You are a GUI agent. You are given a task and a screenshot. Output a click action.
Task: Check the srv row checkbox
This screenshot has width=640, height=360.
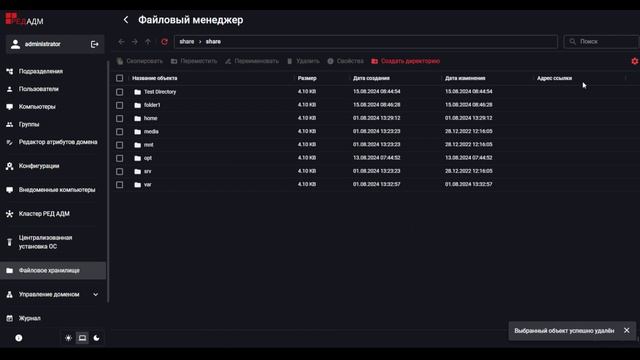coord(120,171)
